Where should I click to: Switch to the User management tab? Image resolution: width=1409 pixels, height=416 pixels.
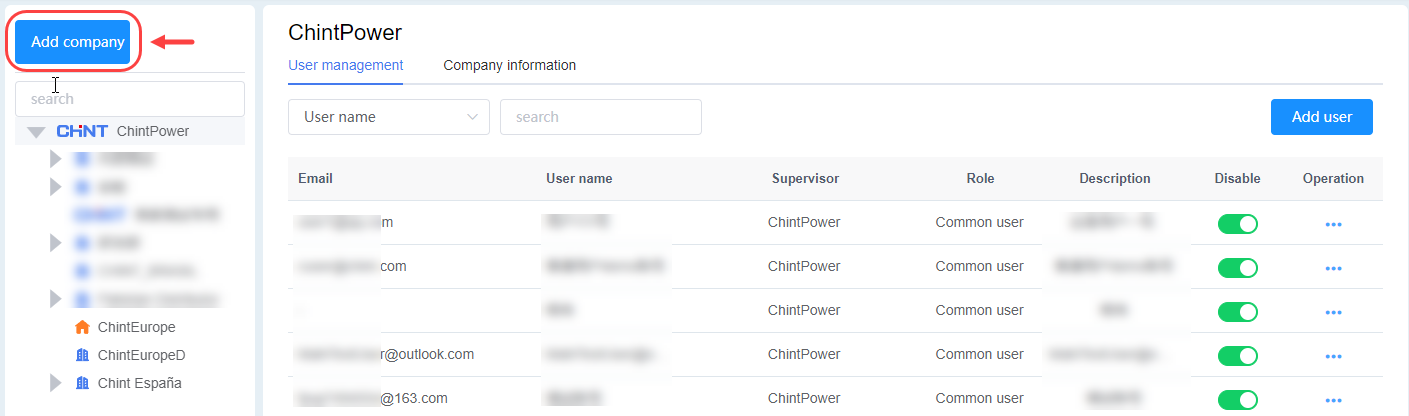[346, 65]
